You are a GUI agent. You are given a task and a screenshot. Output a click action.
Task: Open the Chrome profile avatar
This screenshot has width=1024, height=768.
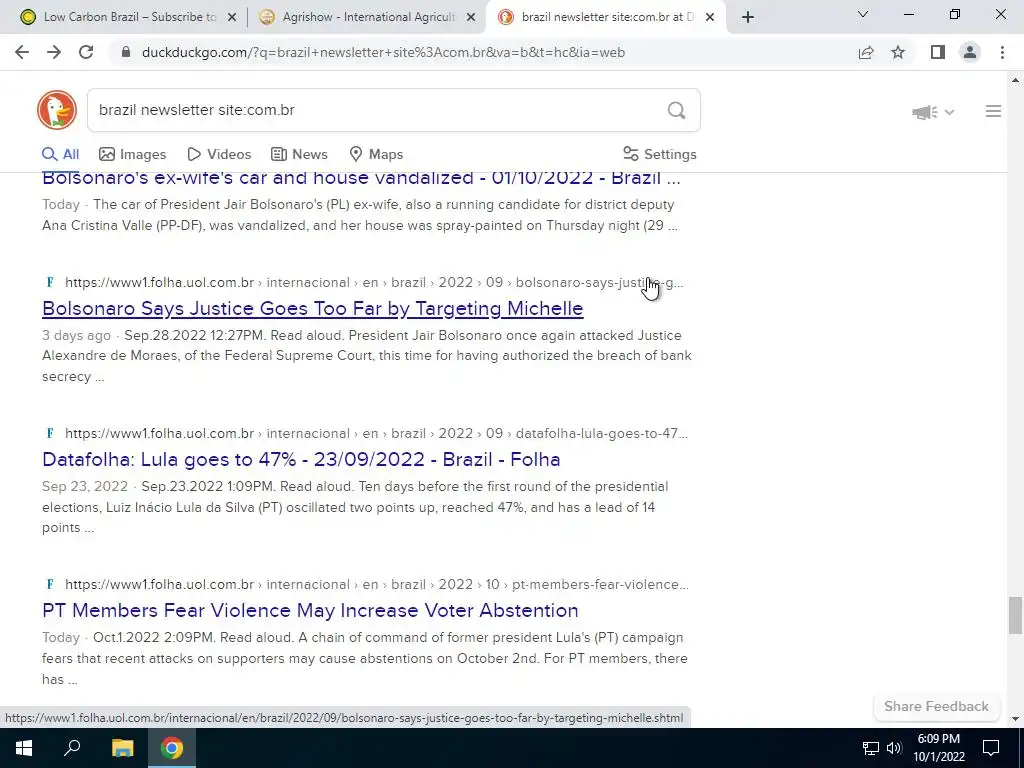click(x=970, y=52)
